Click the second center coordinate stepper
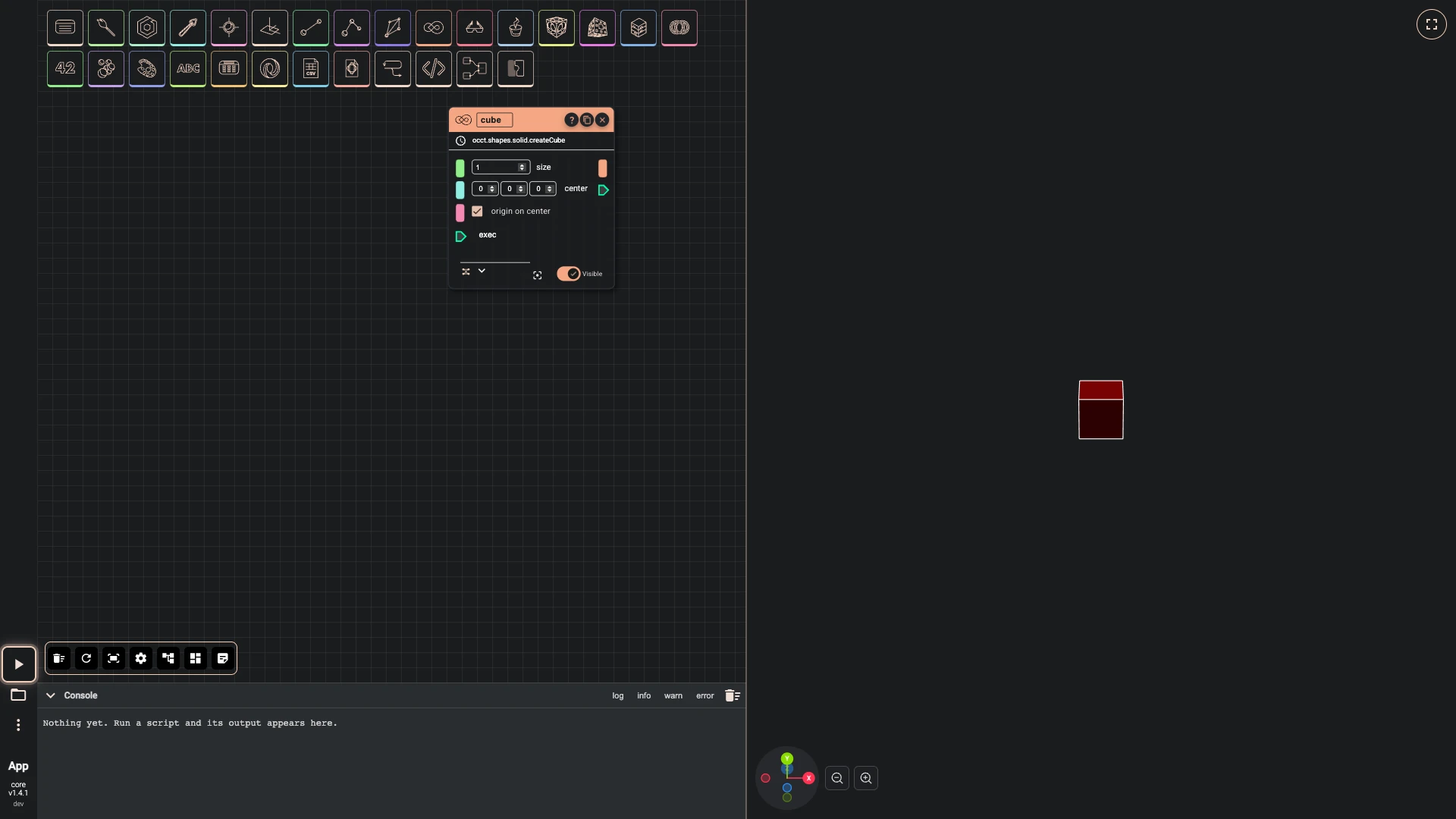1456x819 pixels. tap(521, 189)
